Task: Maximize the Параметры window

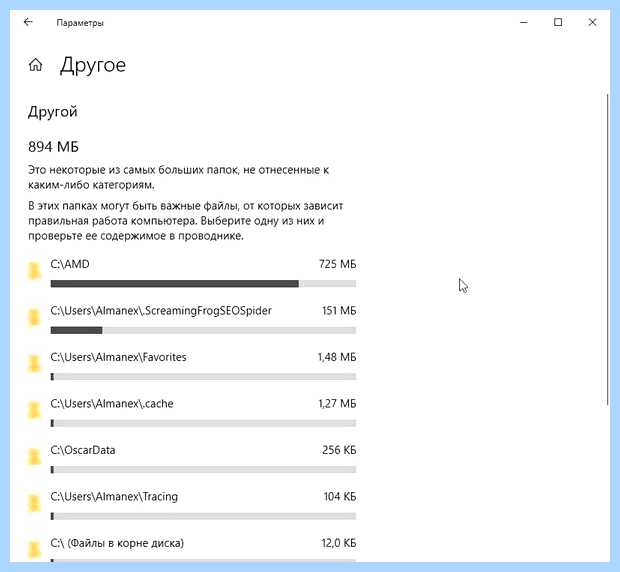Action: pyautogui.click(x=558, y=22)
